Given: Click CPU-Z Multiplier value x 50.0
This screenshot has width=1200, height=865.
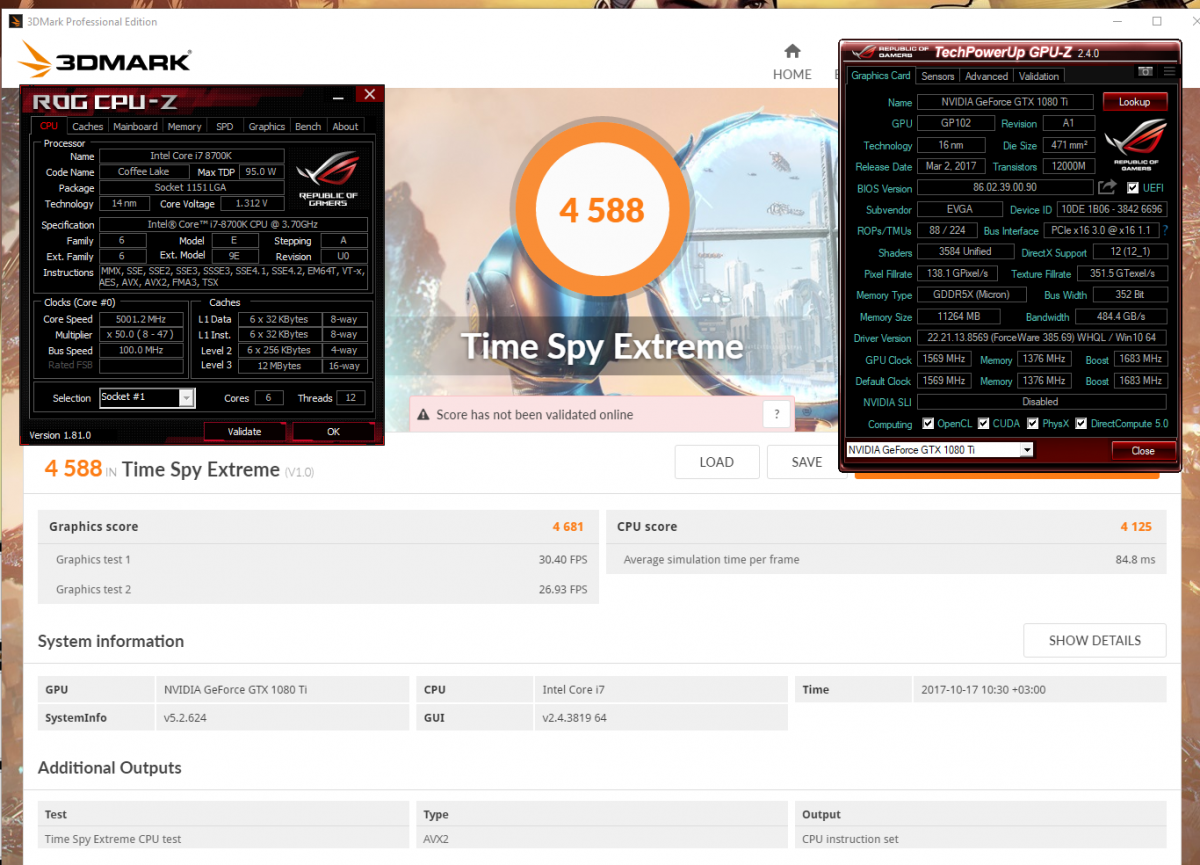Looking at the screenshot, I should 139,335.
